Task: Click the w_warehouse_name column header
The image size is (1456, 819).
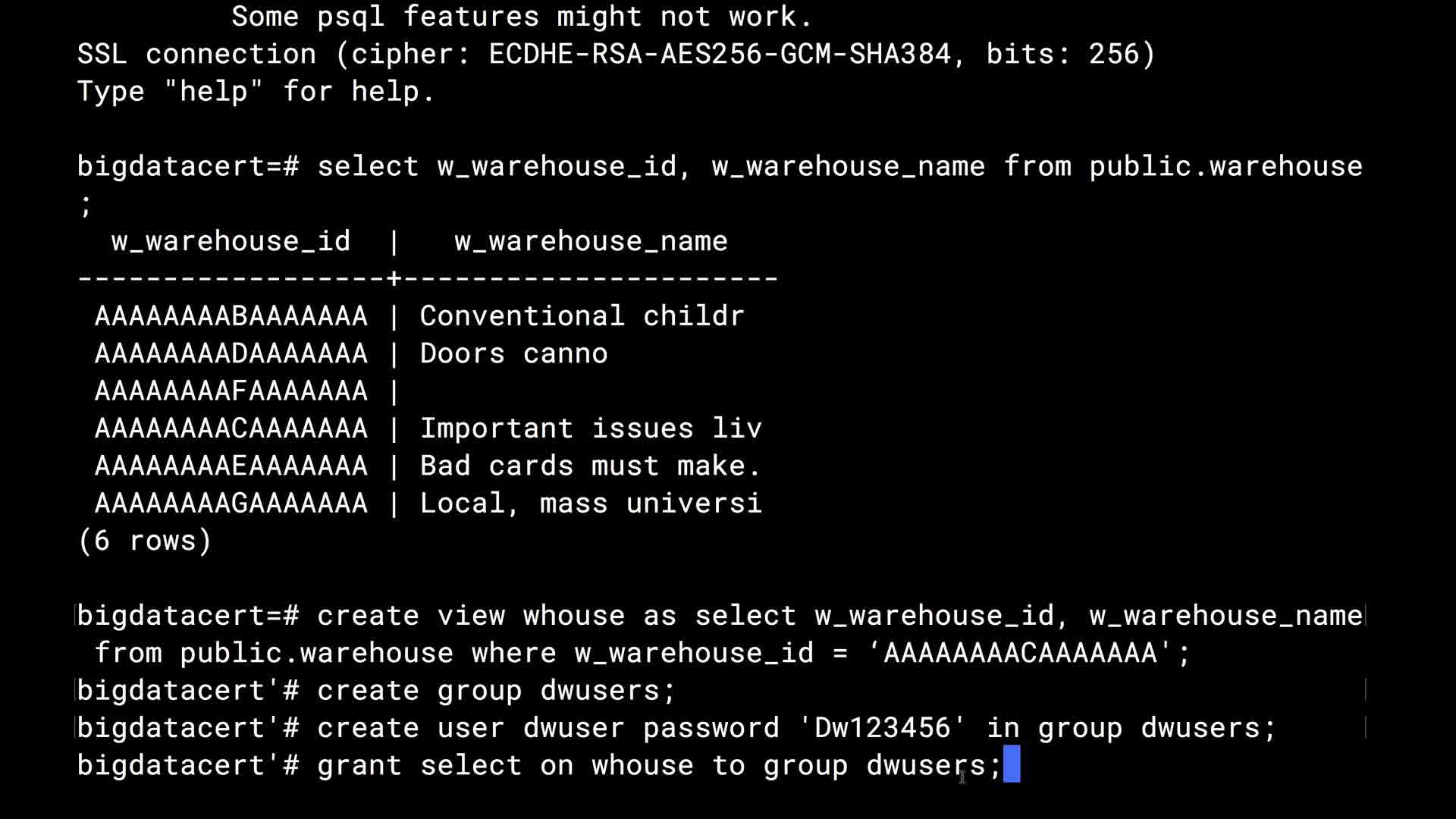Action: pos(591,241)
